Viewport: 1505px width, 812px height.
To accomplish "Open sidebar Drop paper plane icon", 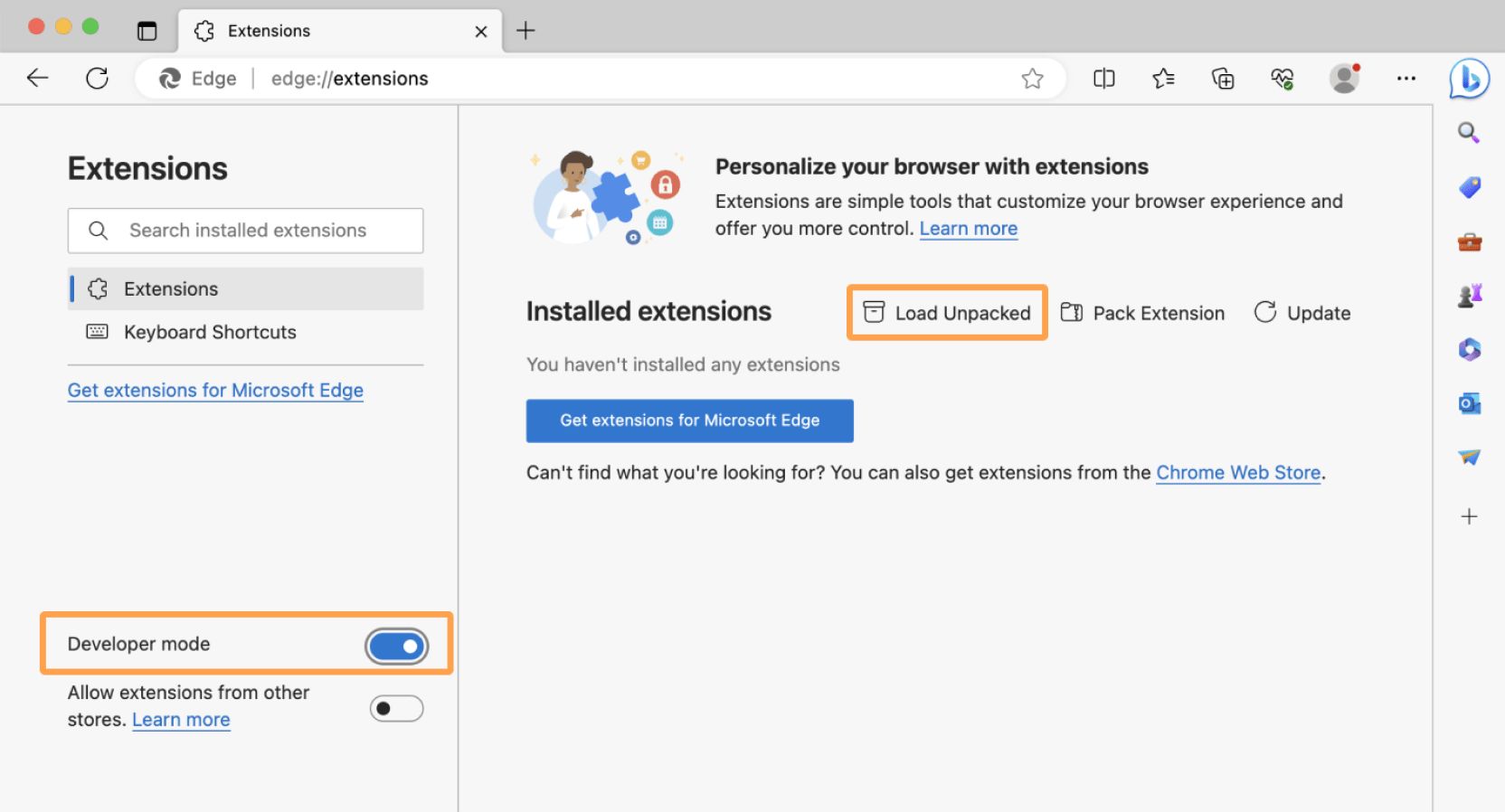I will (1469, 458).
